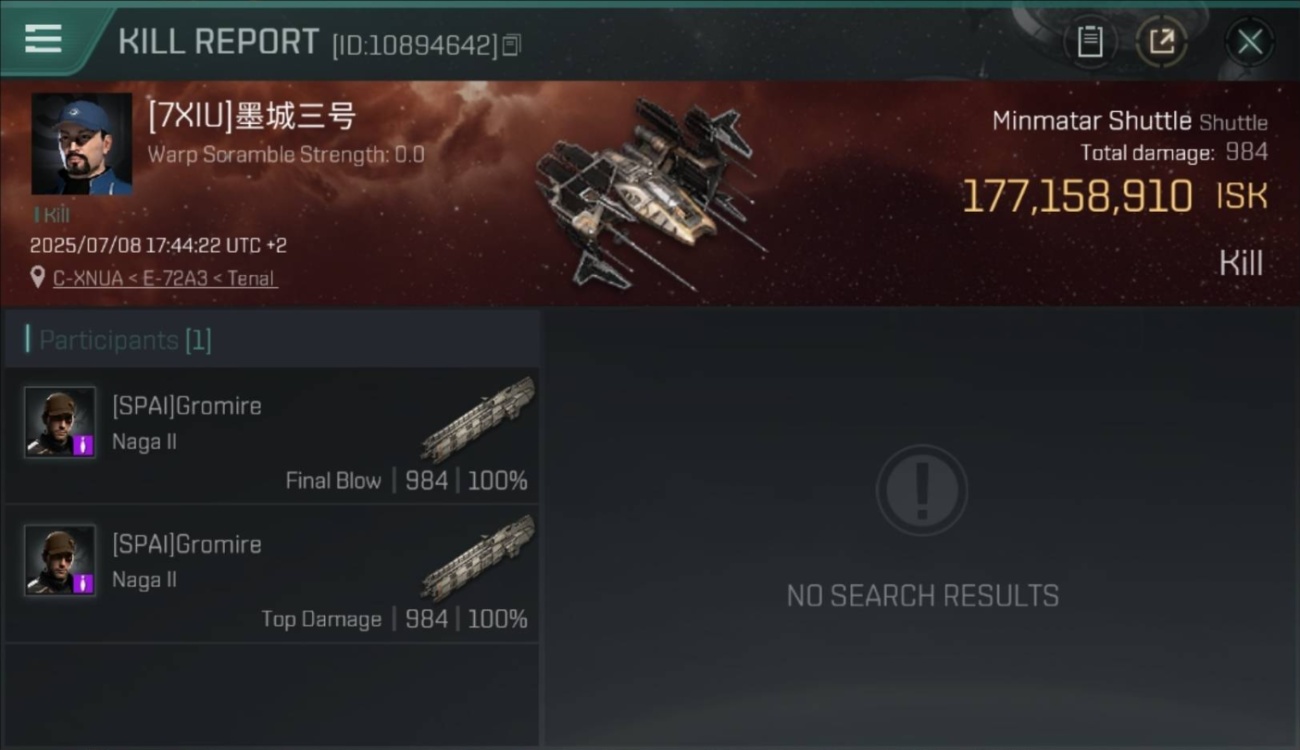Select the Top Damage Gromire portrait
Image resolution: width=1300 pixels, height=750 pixels.
coord(60,560)
